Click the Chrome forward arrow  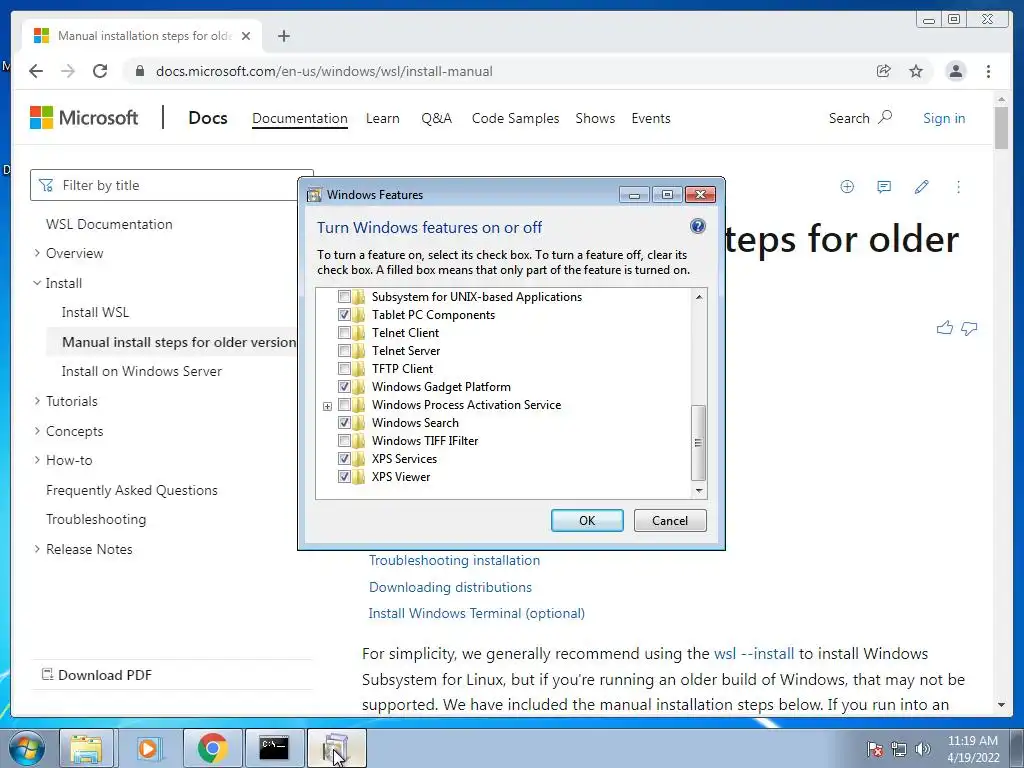(x=68, y=71)
